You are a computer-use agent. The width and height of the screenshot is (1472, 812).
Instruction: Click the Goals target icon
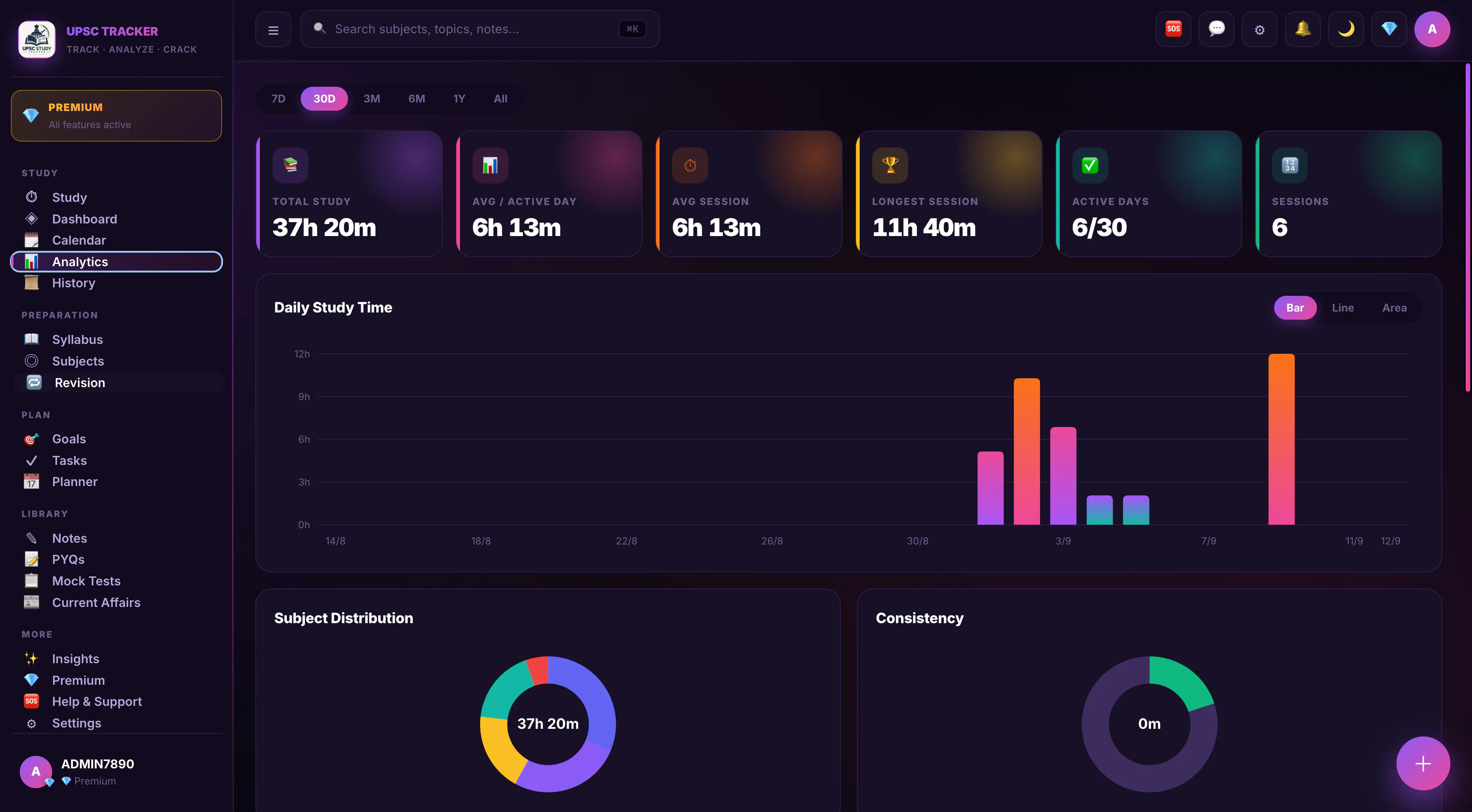[31, 439]
